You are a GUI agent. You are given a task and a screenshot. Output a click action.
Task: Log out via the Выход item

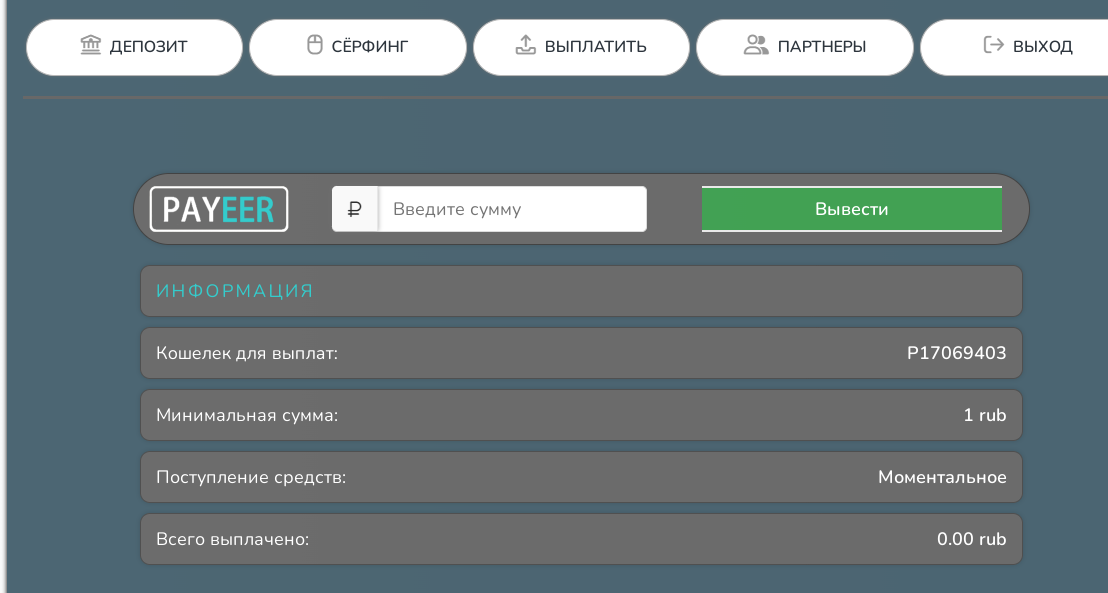point(1015,47)
